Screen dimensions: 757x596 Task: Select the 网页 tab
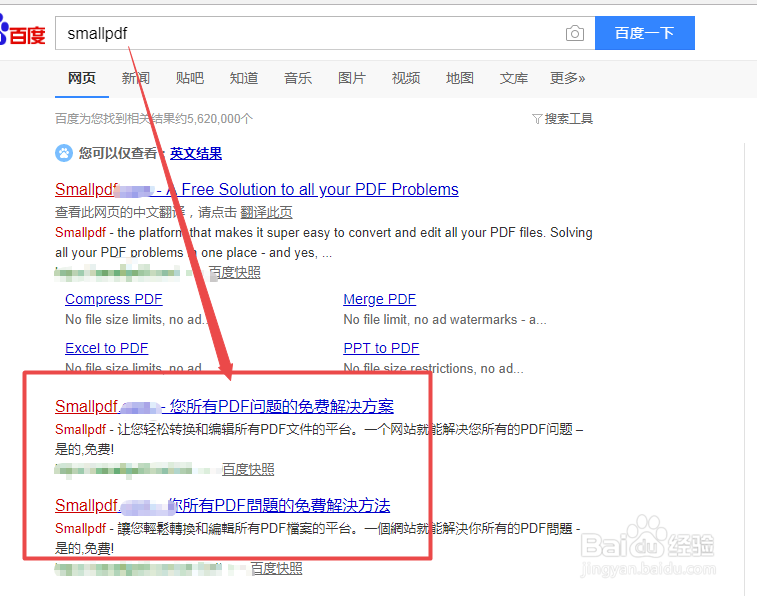82,78
